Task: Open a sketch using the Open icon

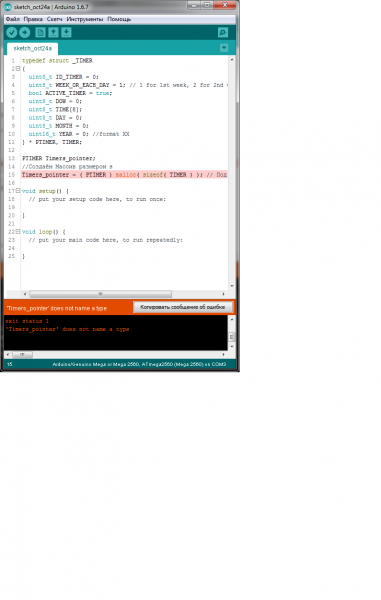Action: pos(53,33)
